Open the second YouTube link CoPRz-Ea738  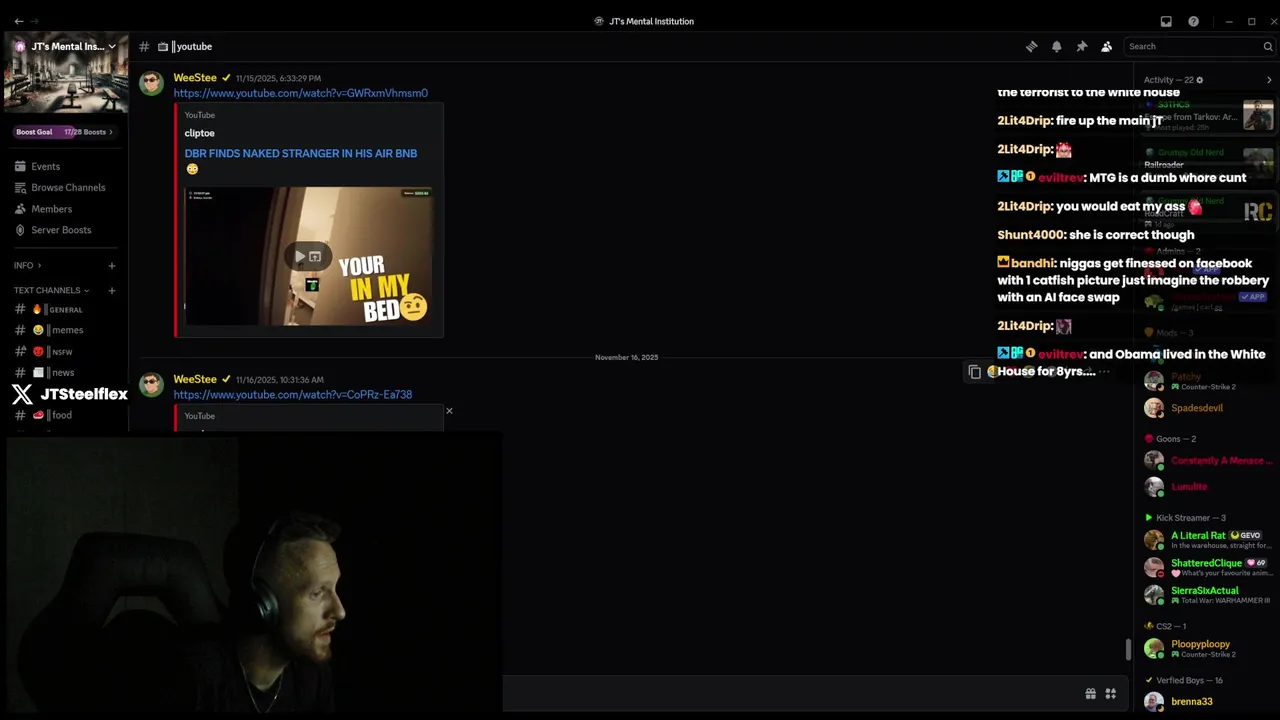click(292, 395)
